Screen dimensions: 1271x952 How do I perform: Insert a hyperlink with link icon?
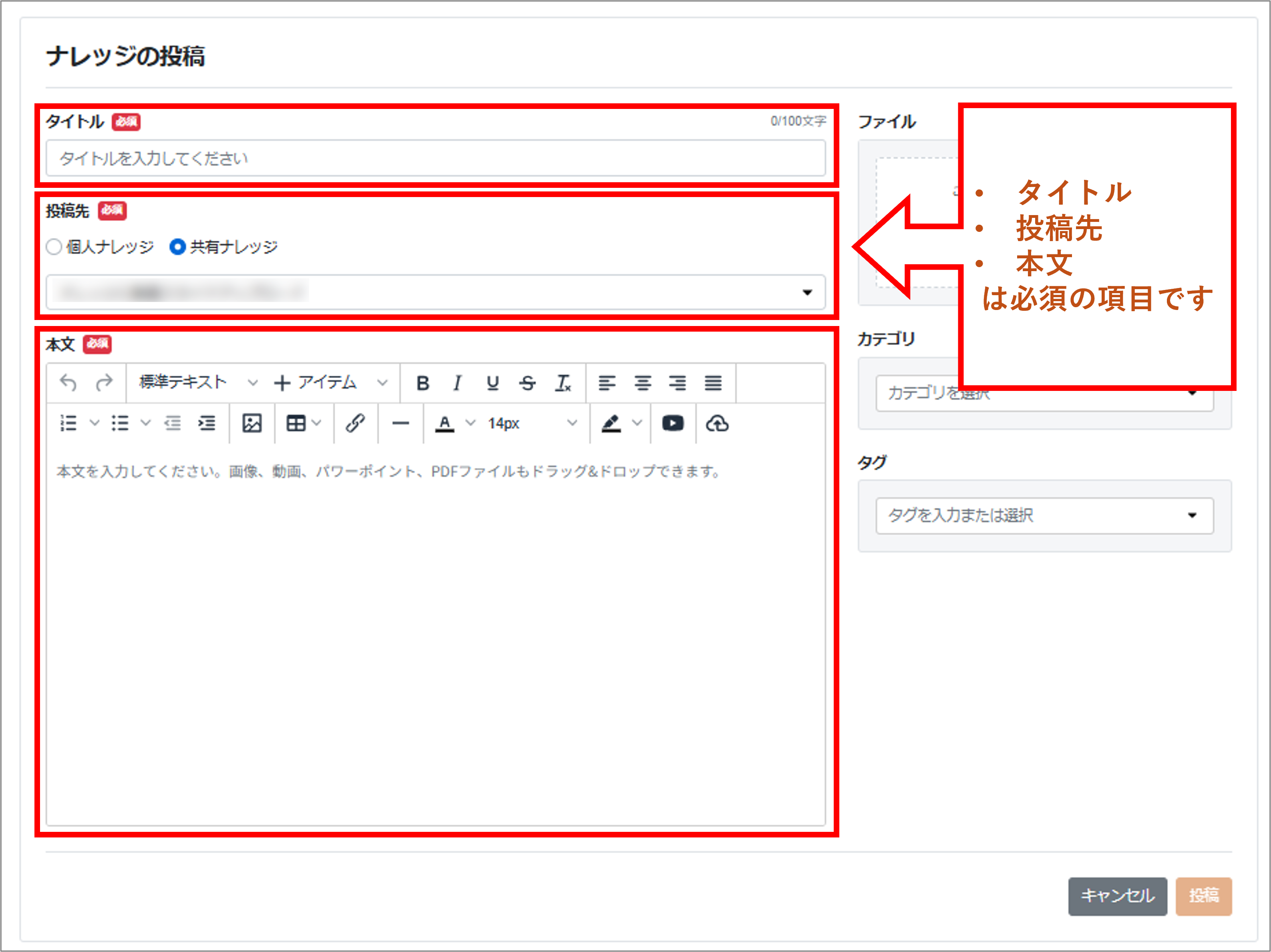pos(355,423)
